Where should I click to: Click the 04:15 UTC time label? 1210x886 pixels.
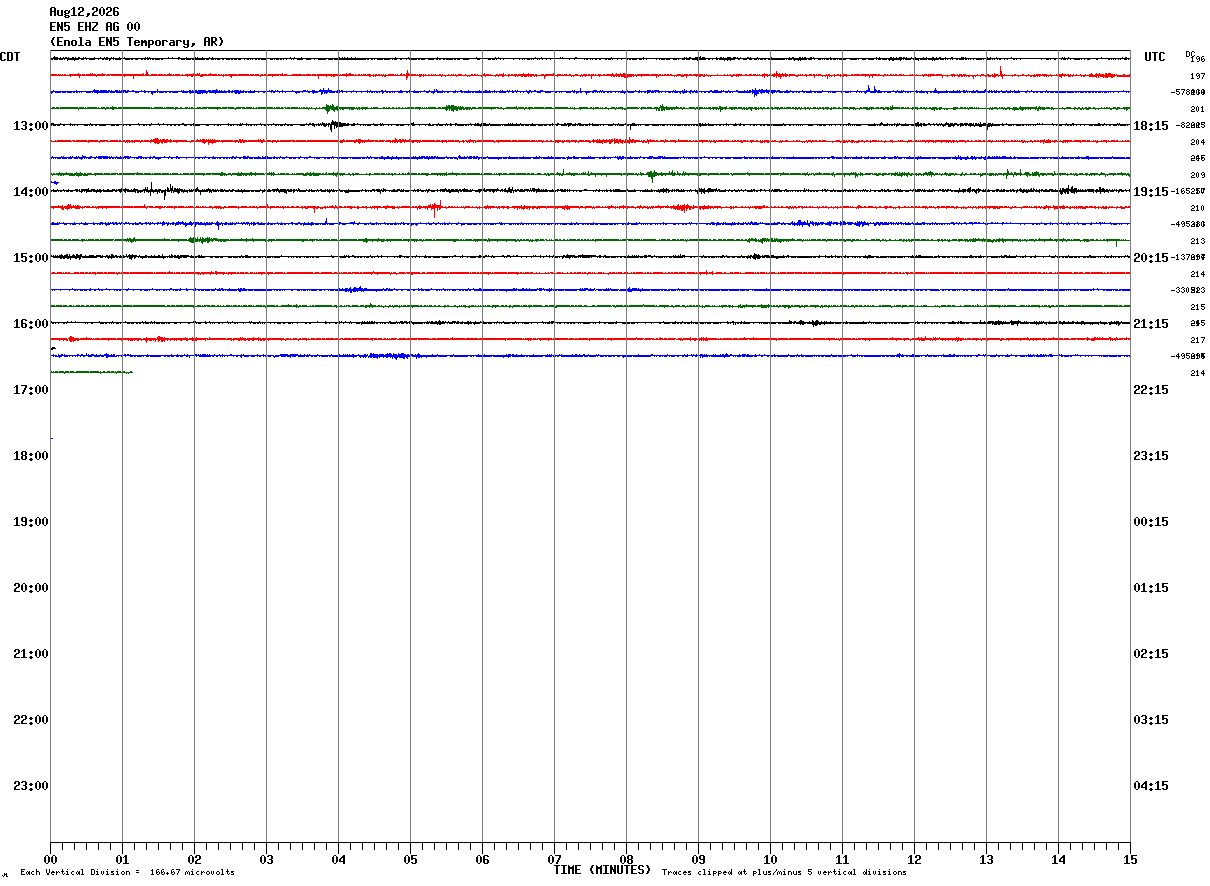pos(1150,786)
